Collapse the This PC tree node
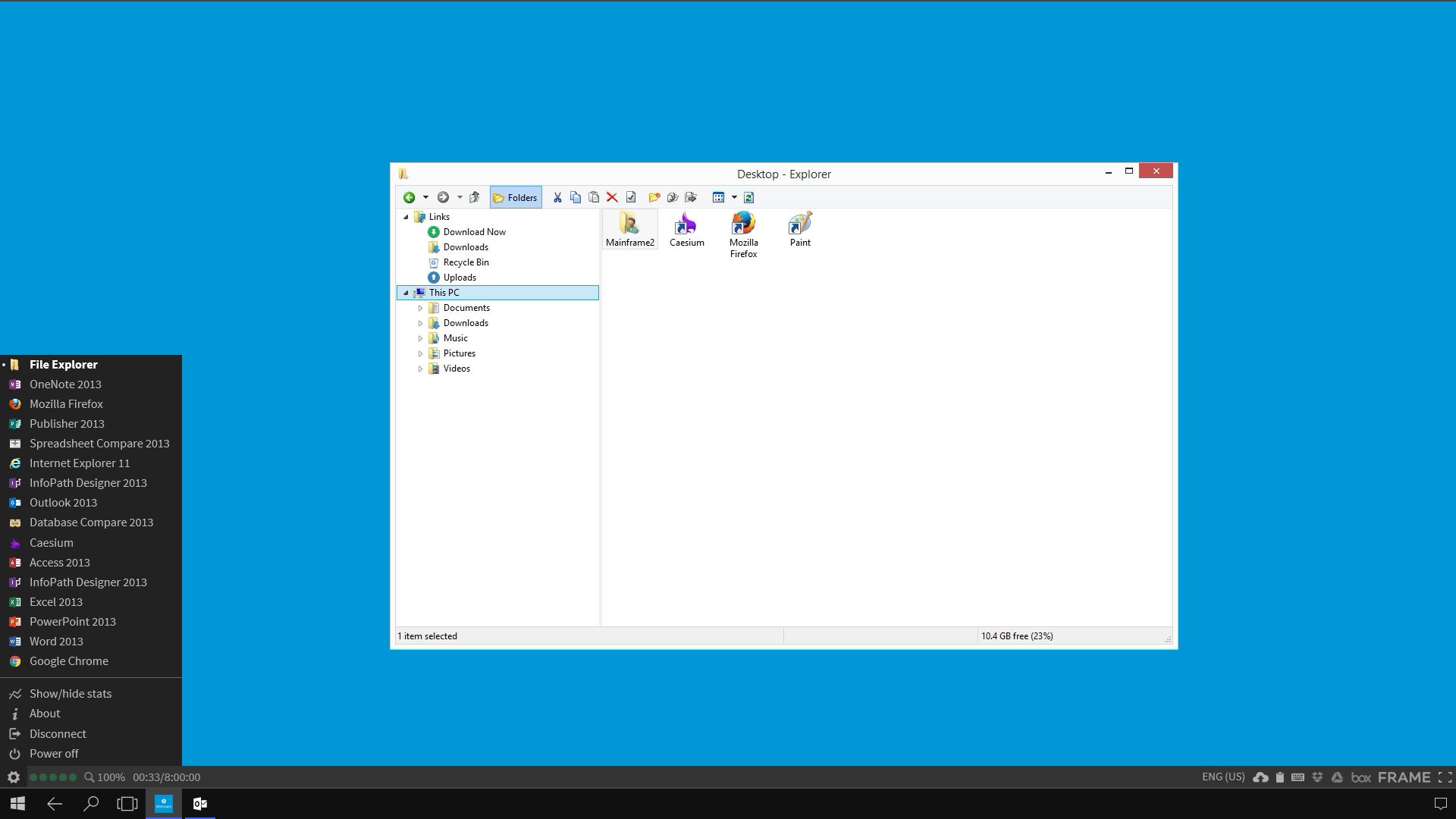The height and width of the screenshot is (819, 1456). click(x=406, y=293)
